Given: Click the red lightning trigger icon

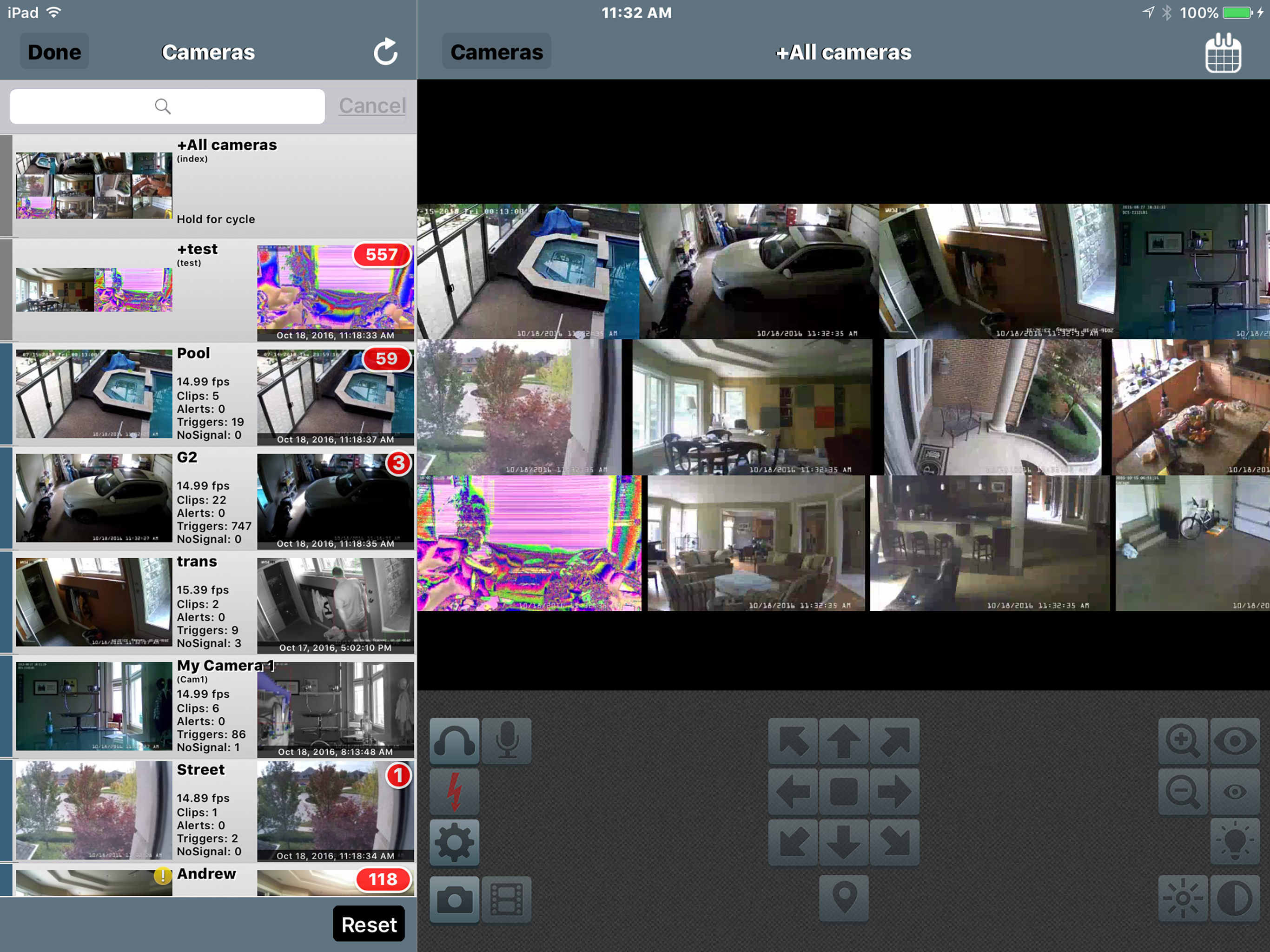Looking at the screenshot, I should [454, 792].
